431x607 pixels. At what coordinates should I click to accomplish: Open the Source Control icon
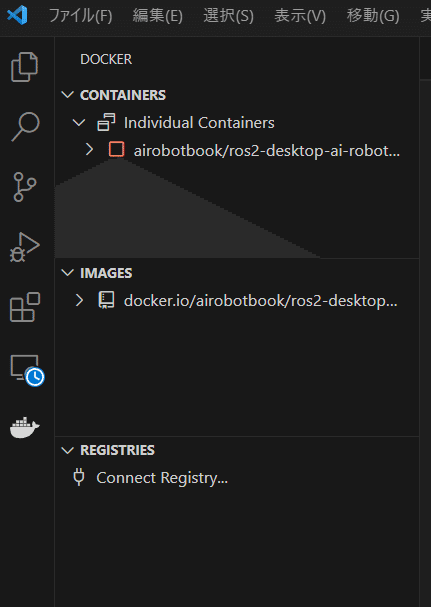(x=25, y=187)
